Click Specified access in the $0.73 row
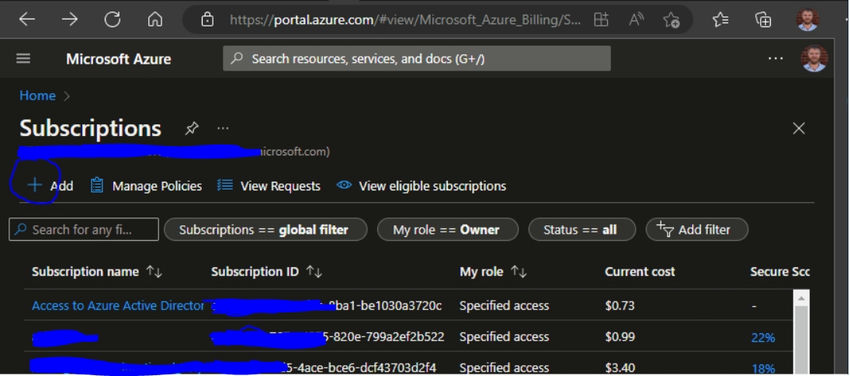The height and width of the screenshot is (376, 850). [504, 306]
